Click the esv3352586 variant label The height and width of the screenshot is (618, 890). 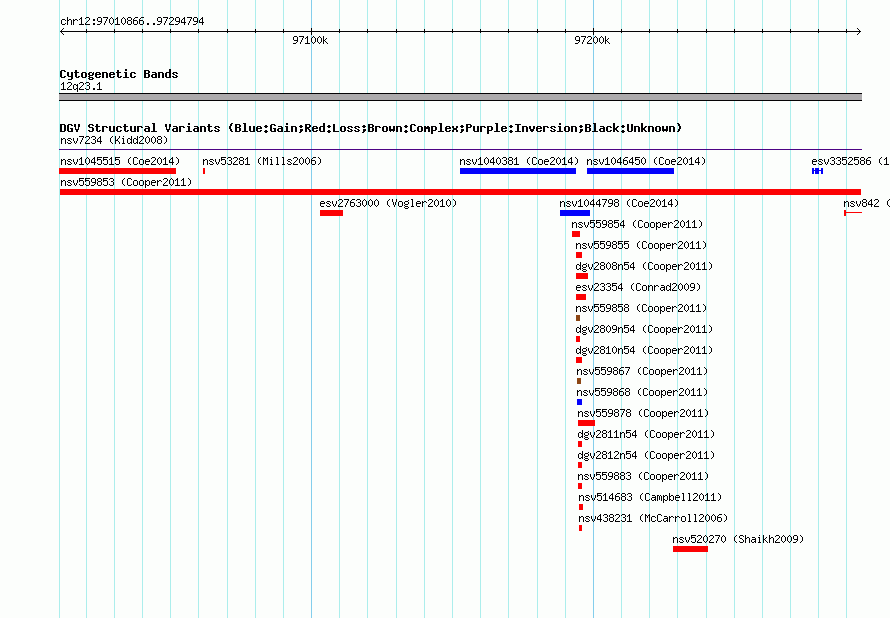[850, 161]
